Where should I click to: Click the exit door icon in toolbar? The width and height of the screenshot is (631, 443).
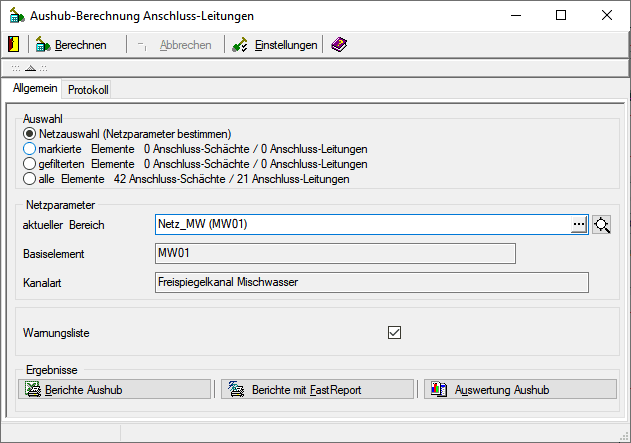[x=13, y=45]
